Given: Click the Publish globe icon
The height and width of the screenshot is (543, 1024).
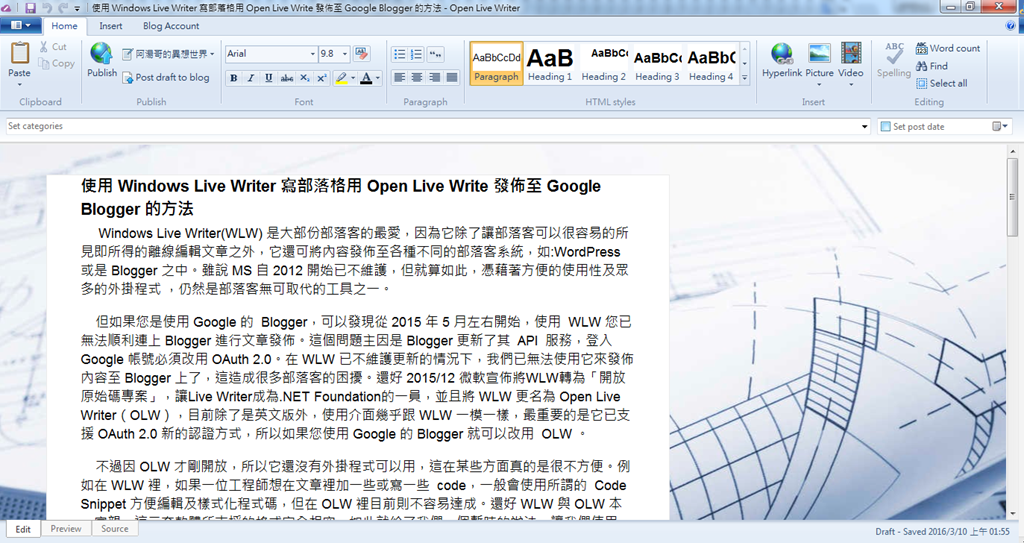Looking at the screenshot, I should click(x=101, y=56).
